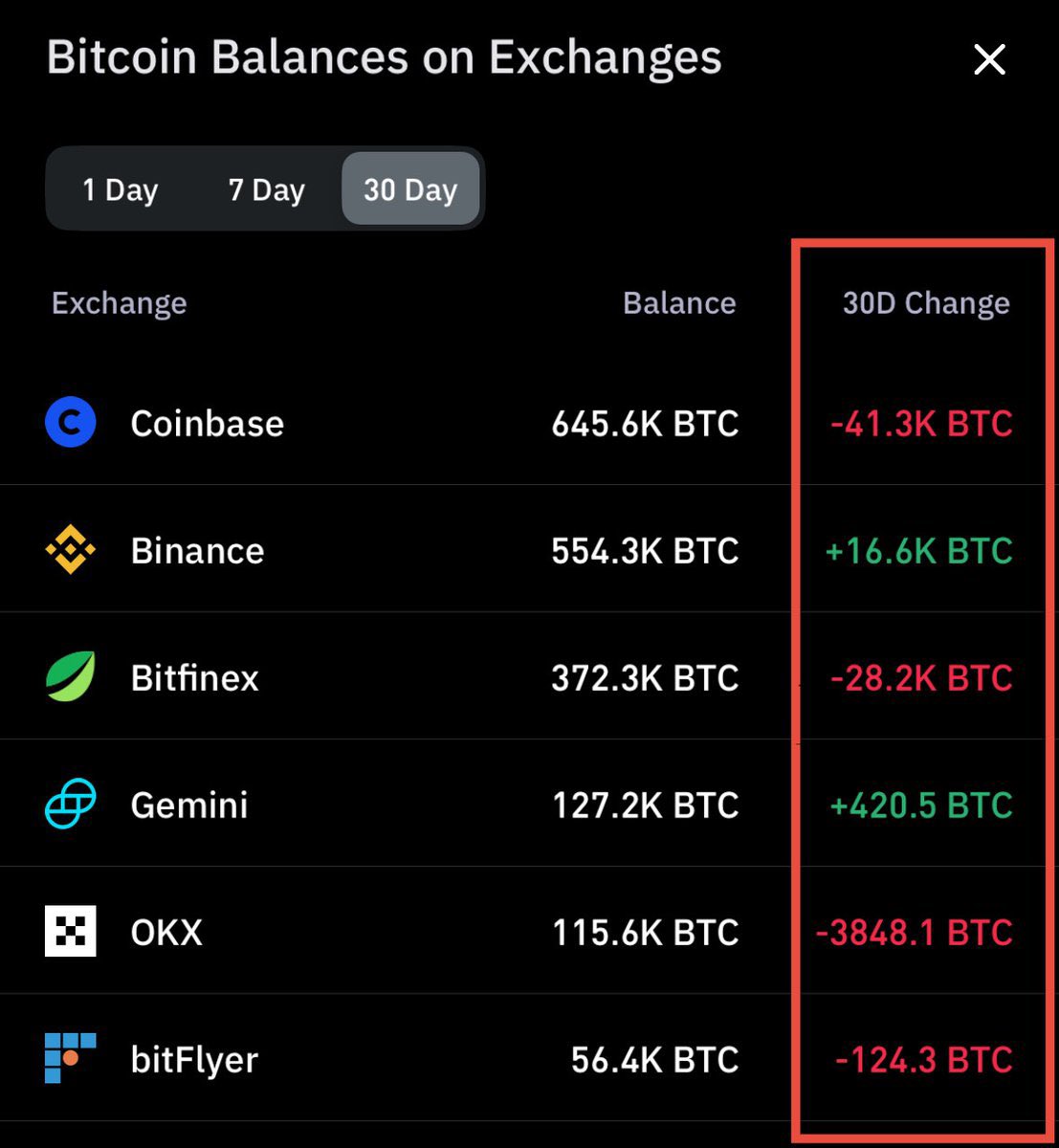Click the Coinbase logo icon

pos(71,422)
